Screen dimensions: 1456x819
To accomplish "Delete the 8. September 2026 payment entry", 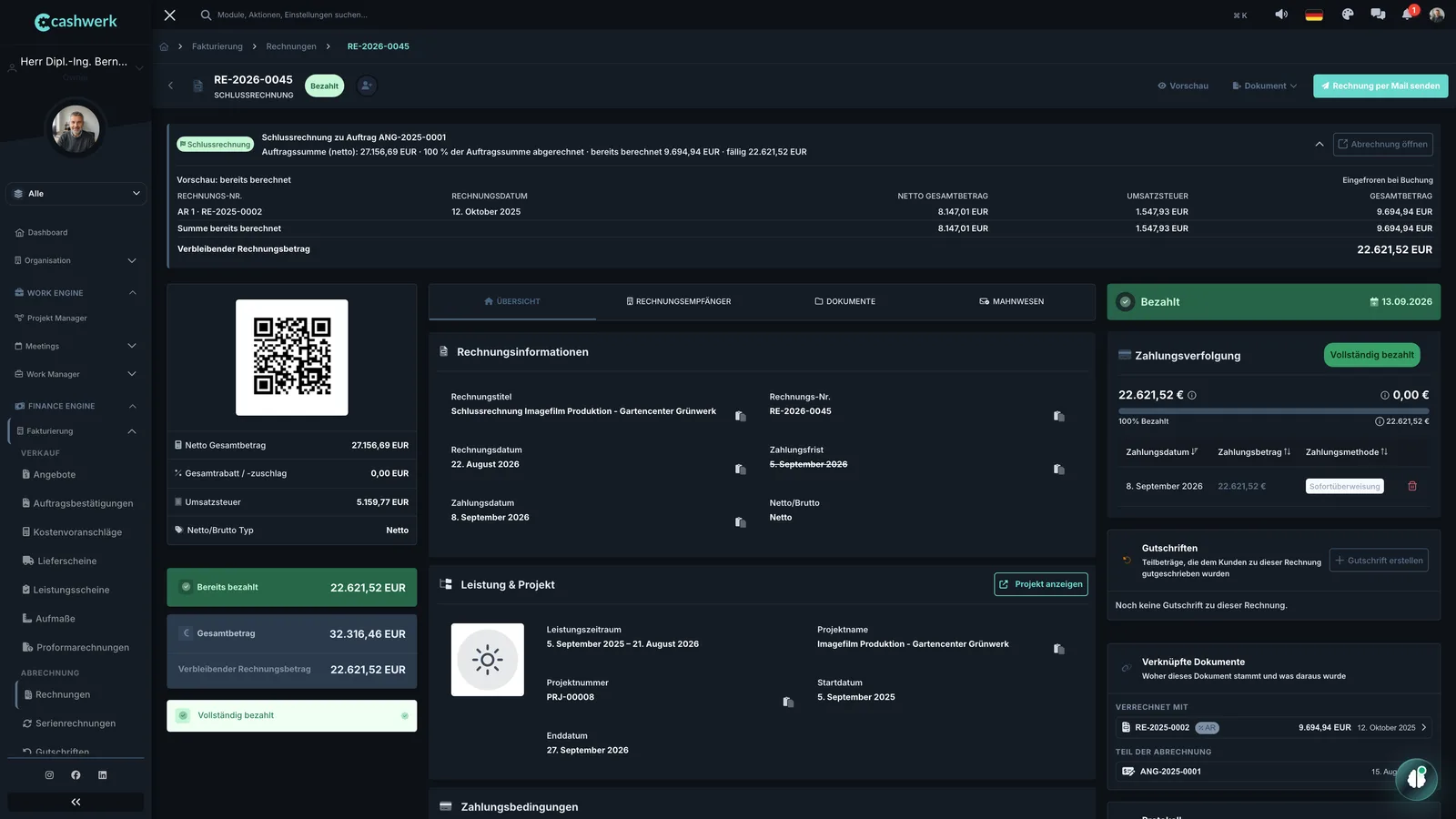I will [x=1412, y=486].
